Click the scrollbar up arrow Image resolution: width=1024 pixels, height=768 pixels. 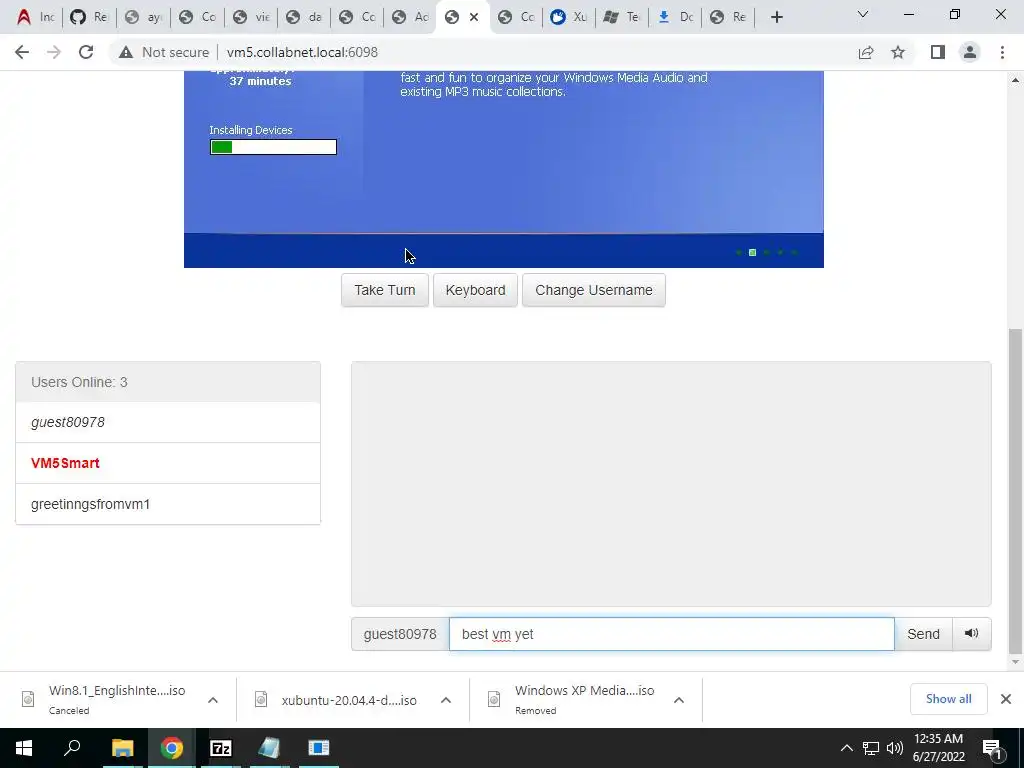tap(1015, 80)
